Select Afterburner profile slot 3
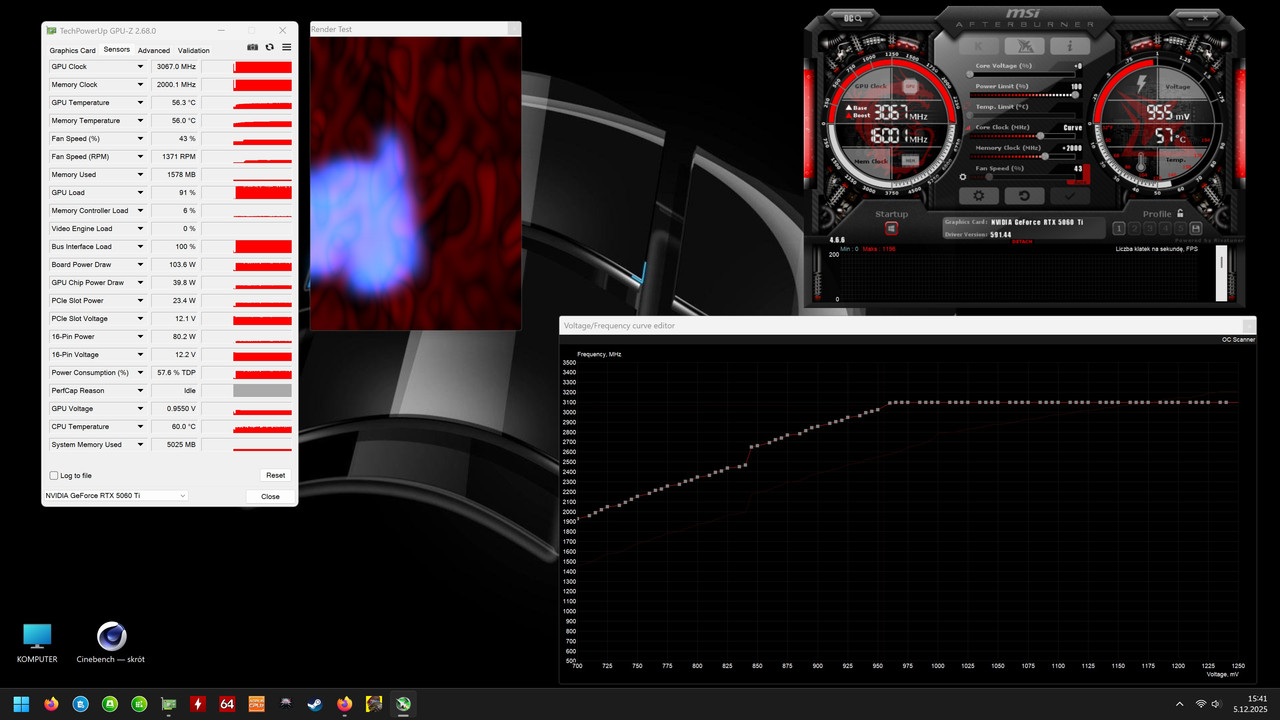 [x=1151, y=229]
